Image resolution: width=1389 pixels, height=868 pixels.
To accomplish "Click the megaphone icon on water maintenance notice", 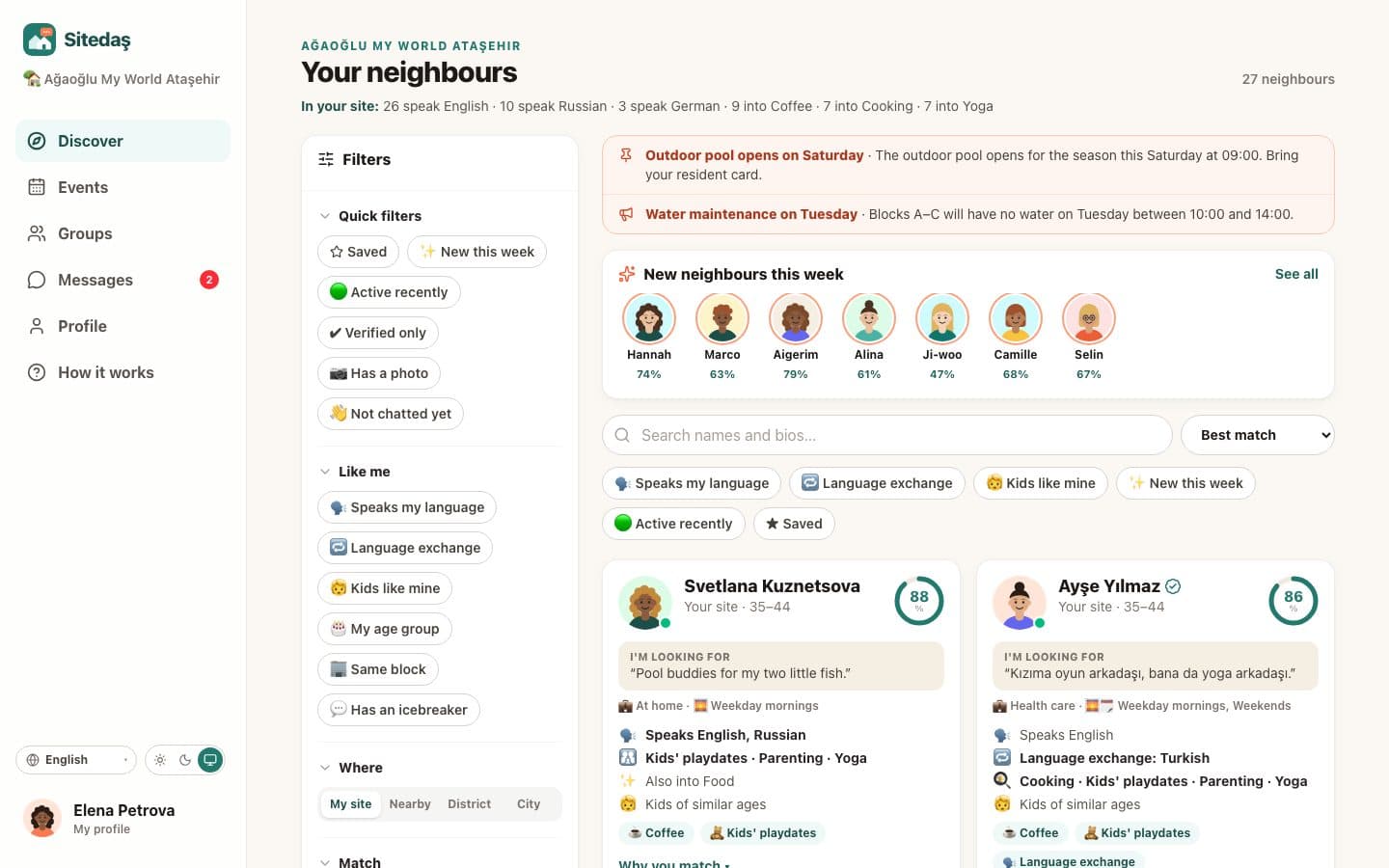I will point(626,214).
